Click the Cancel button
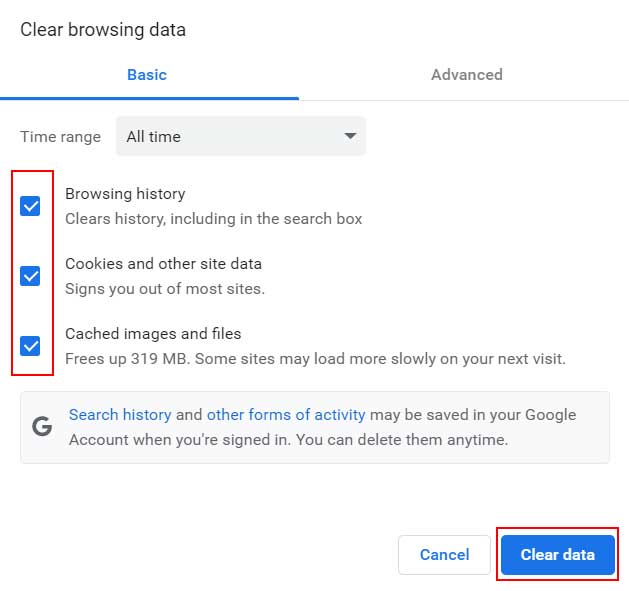The width and height of the screenshot is (629, 591). click(444, 554)
